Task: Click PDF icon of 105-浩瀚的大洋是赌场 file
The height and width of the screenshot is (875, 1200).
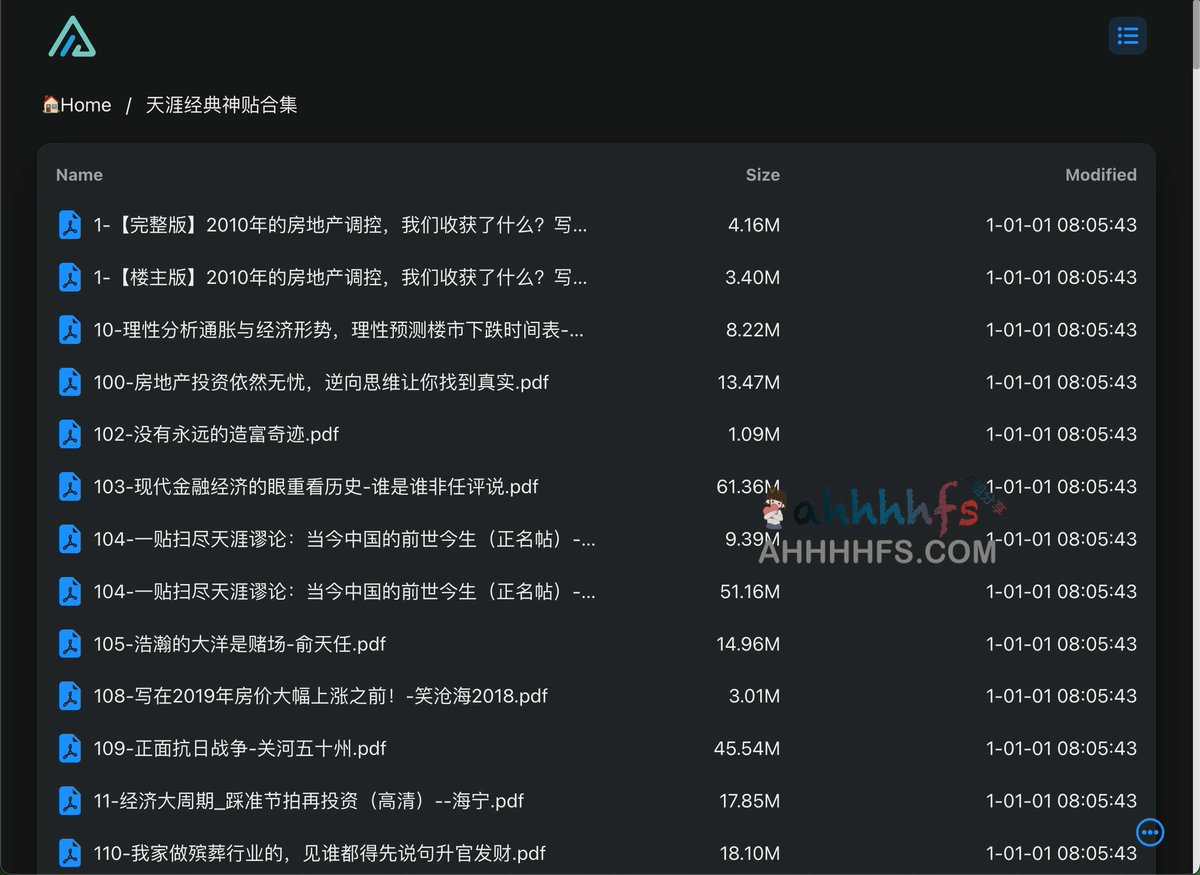Action: (70, 644)
